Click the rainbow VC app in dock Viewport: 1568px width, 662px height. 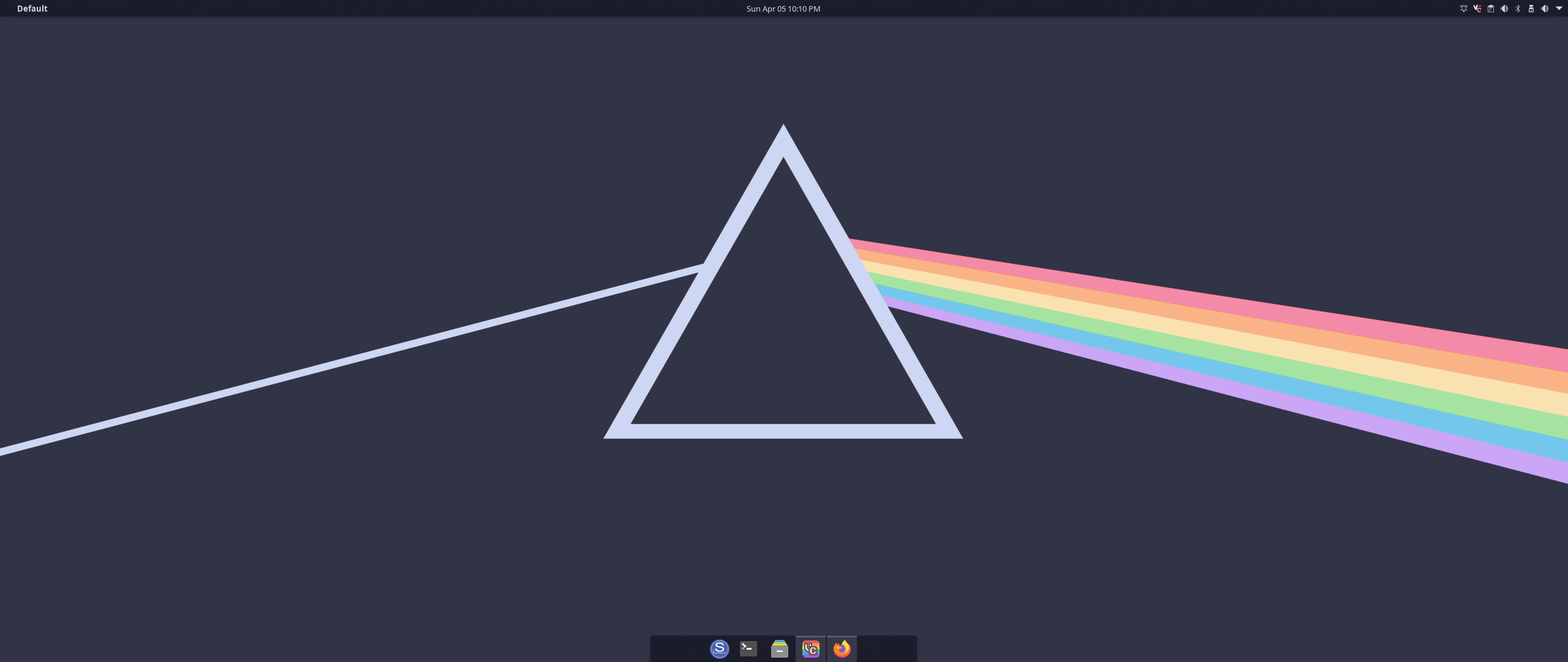[810, 649]
